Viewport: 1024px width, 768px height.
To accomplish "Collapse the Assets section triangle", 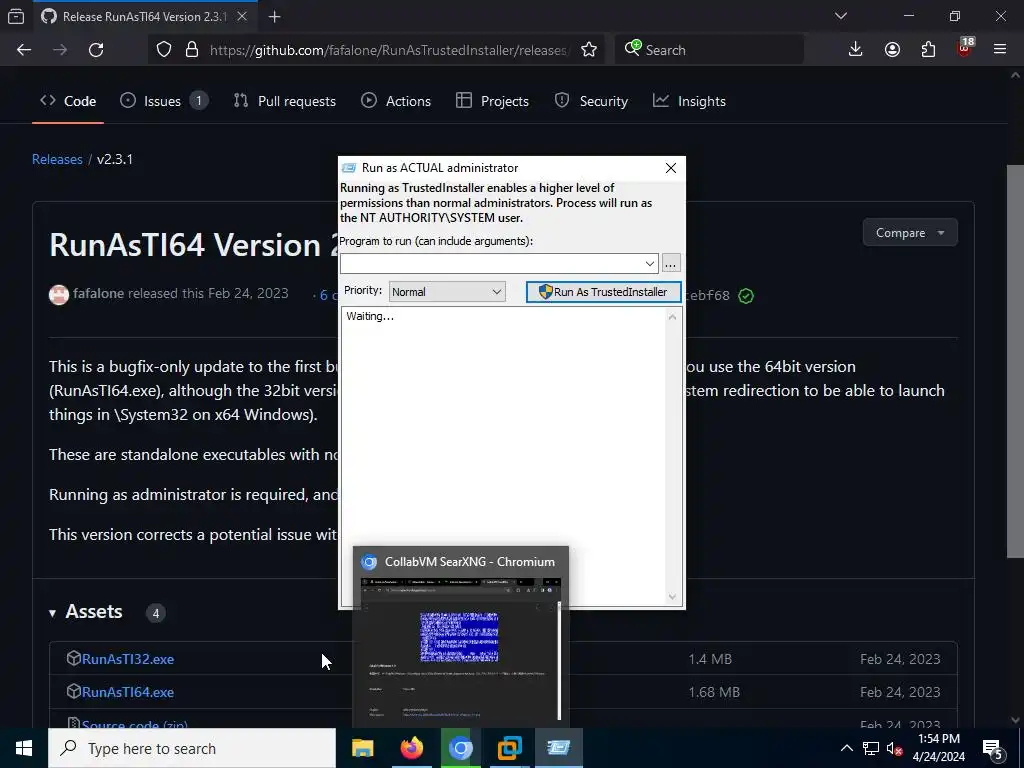I will click(52, 613).
